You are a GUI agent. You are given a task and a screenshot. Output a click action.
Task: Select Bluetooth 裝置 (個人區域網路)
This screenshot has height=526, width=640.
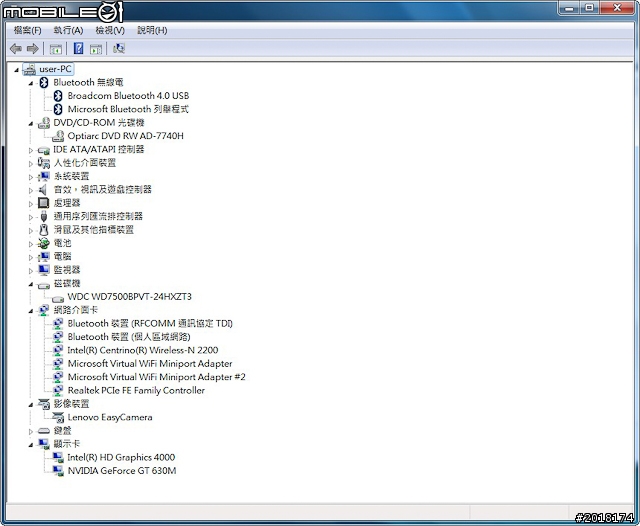click(x=129, y=337)
